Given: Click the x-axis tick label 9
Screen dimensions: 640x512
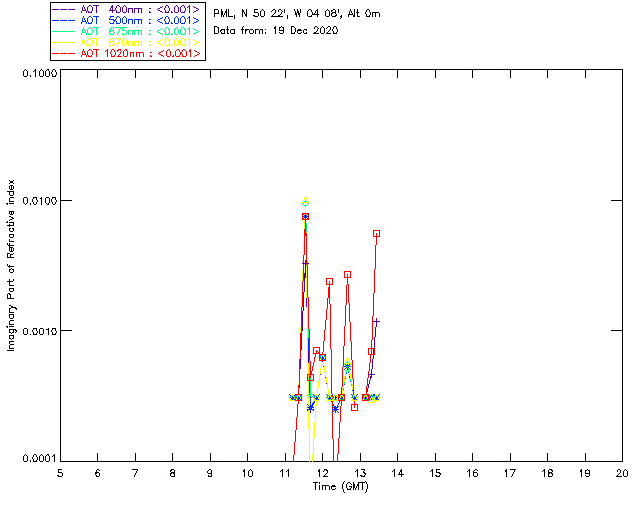Looking at the screenshot, I should point(210,474).
